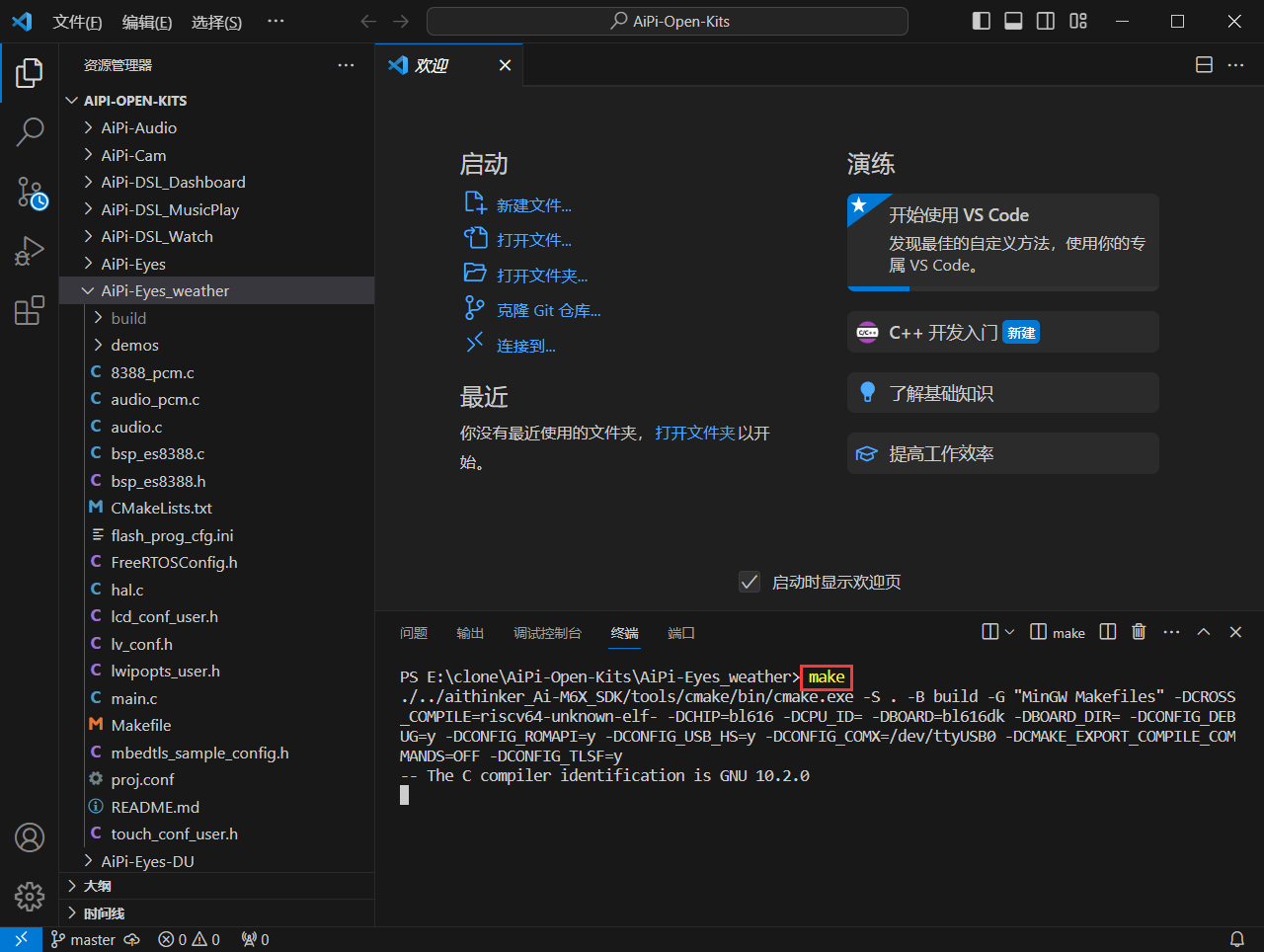The width and height of the screenshot is (1264, 952).
Task: Open the 开始使用 VS Code walkthrough
Action: click(x=1003, y=242)
